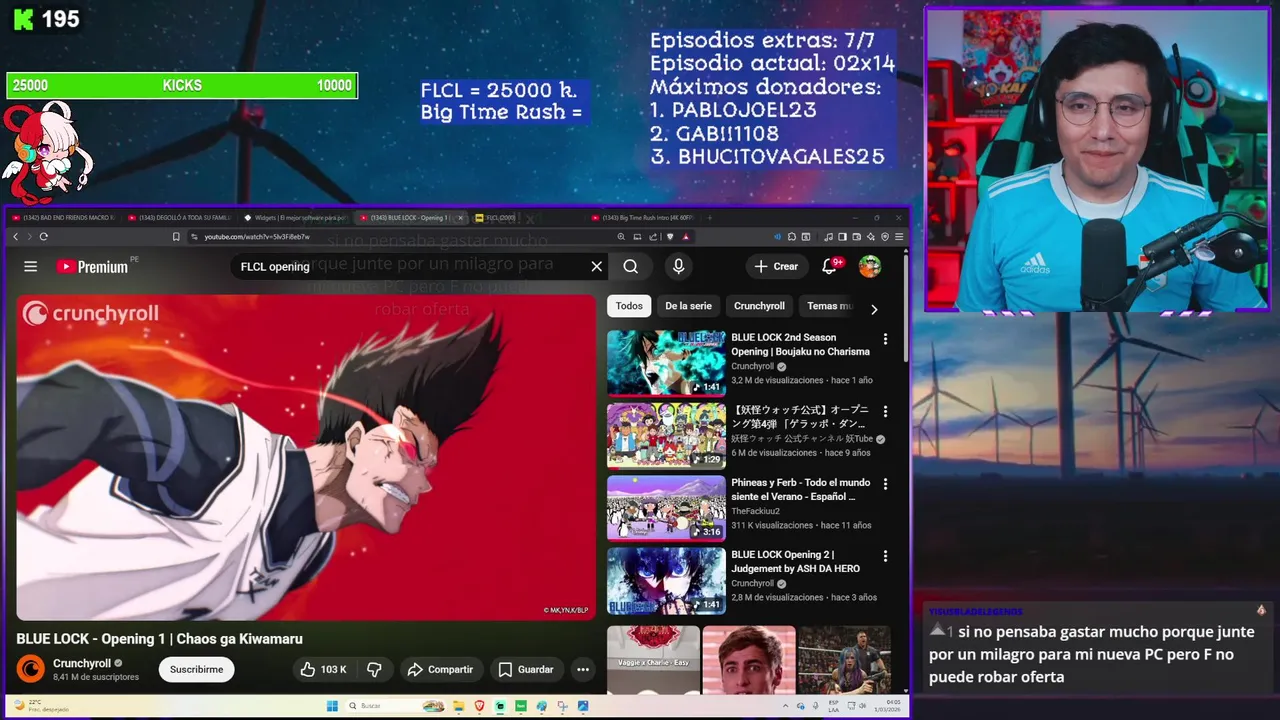The height and width of the screenshot is (720, 1280).
Task: Switch to Big Time Rush Intro tab
Action: click(643, 217)
